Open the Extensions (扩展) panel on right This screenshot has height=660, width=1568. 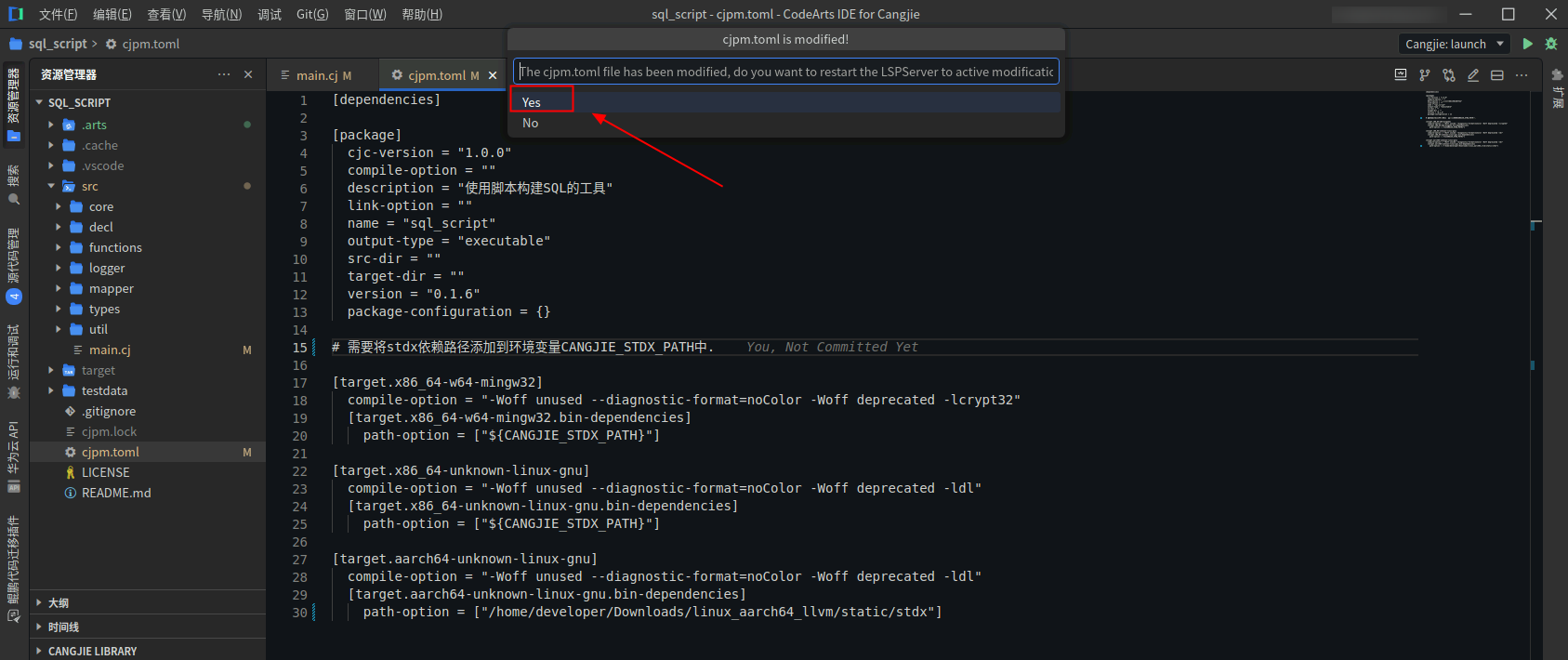1557,88
